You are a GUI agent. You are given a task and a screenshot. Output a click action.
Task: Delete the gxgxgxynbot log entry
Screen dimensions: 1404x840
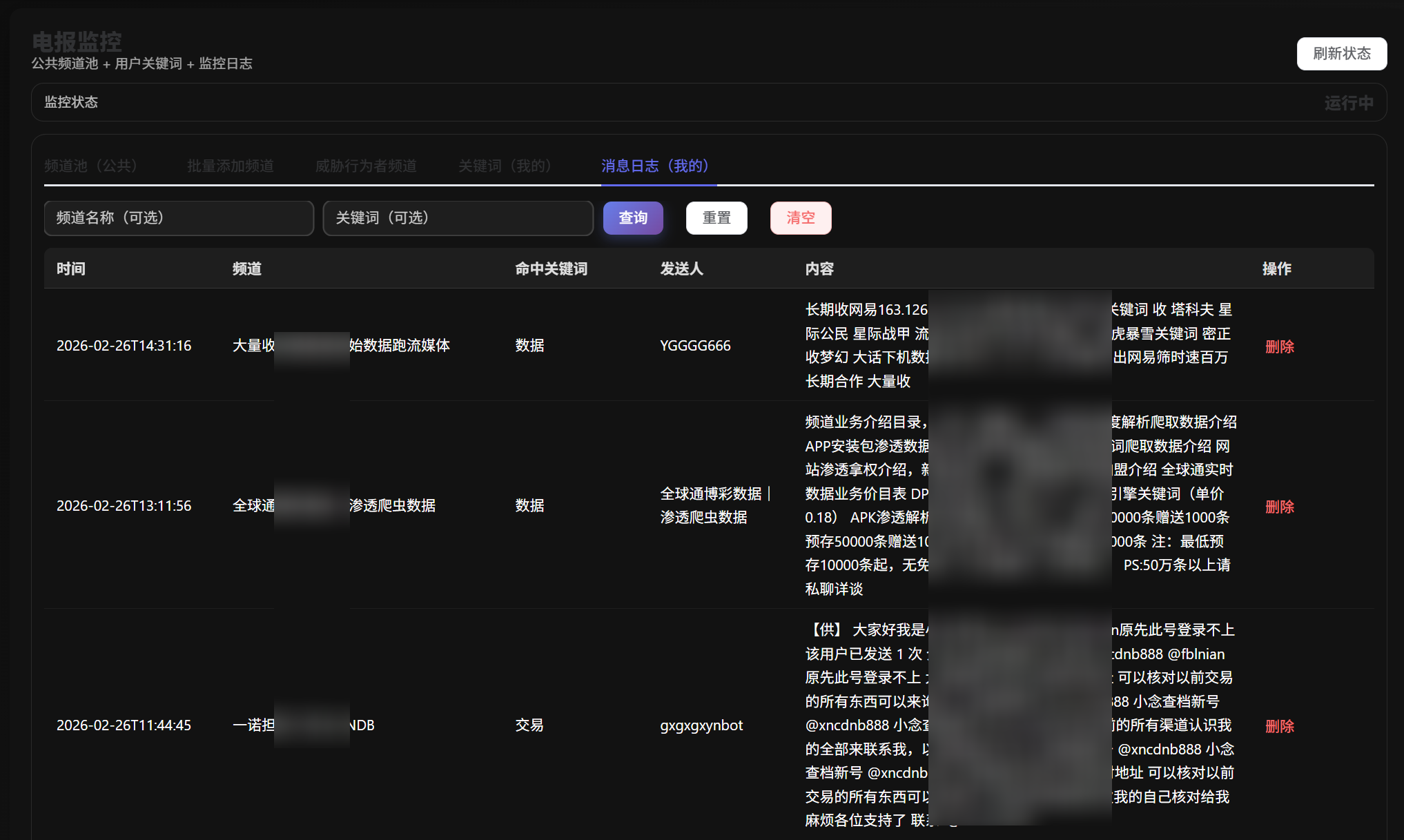coord(1279,725)
